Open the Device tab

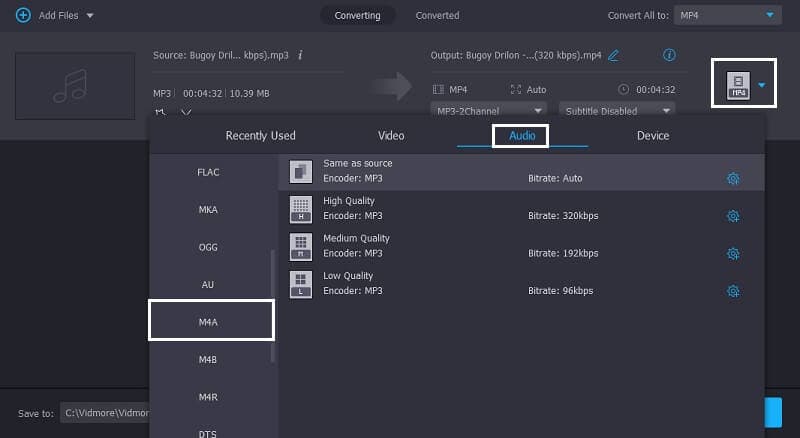click(x=653, y=135)
